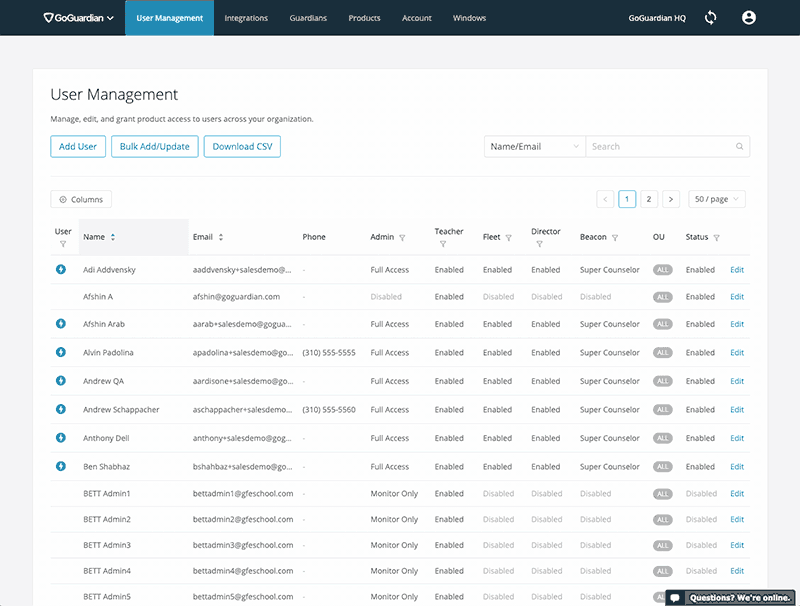
Task: Go to previous page arrow
Action: [605, 199]
